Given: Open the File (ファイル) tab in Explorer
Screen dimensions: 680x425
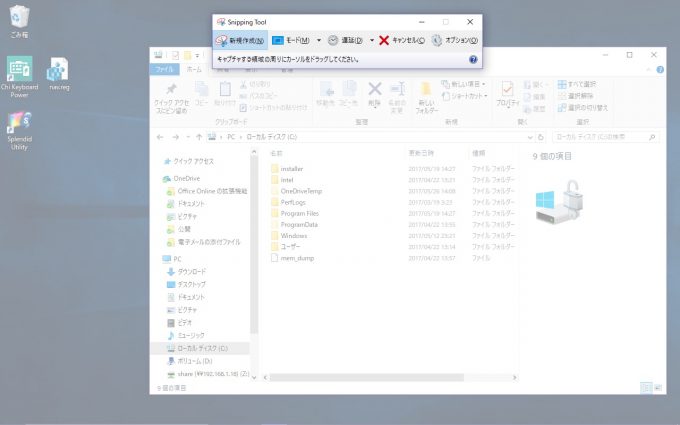Looking at the screenshot, I should point(164,69).
